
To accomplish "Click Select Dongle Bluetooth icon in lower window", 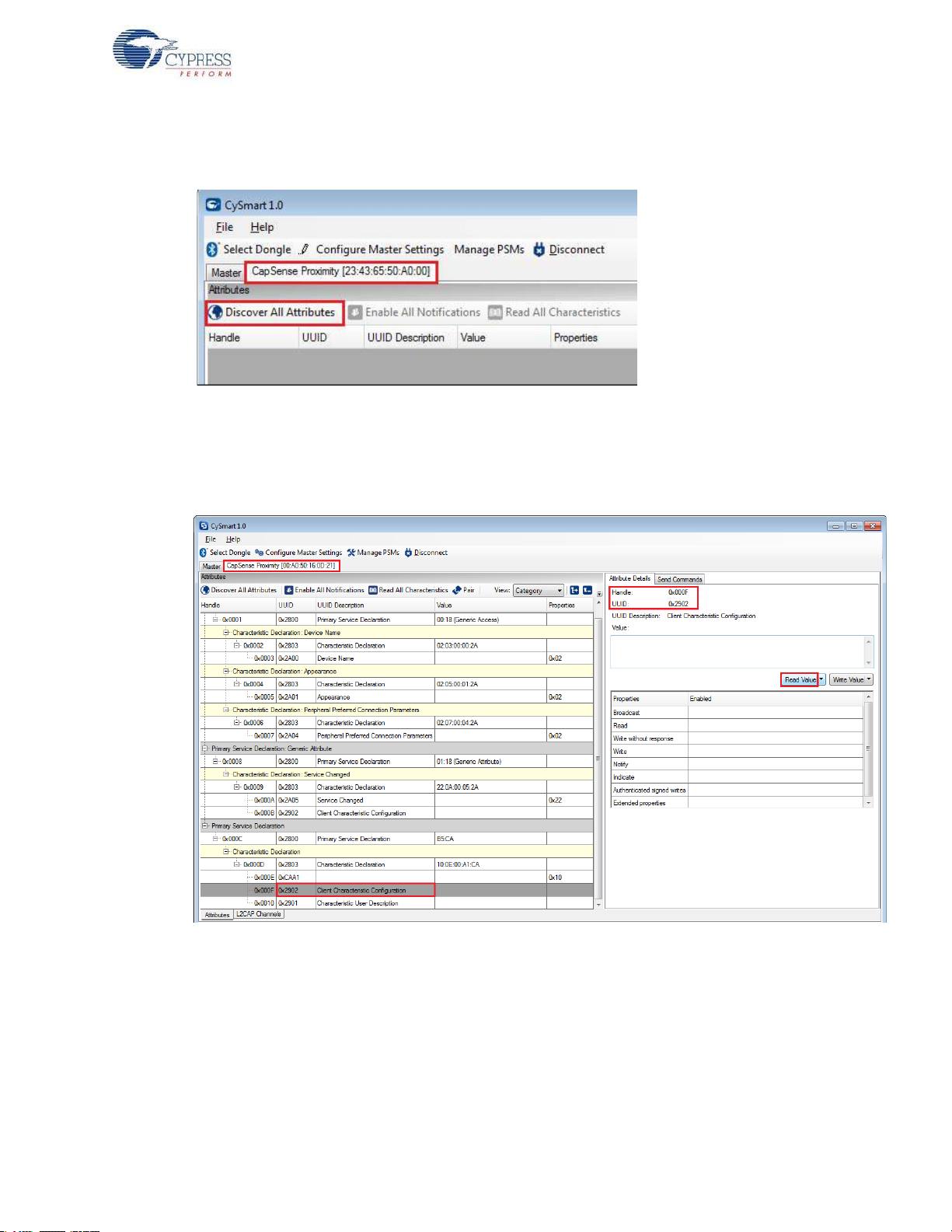I will (204, 553).
